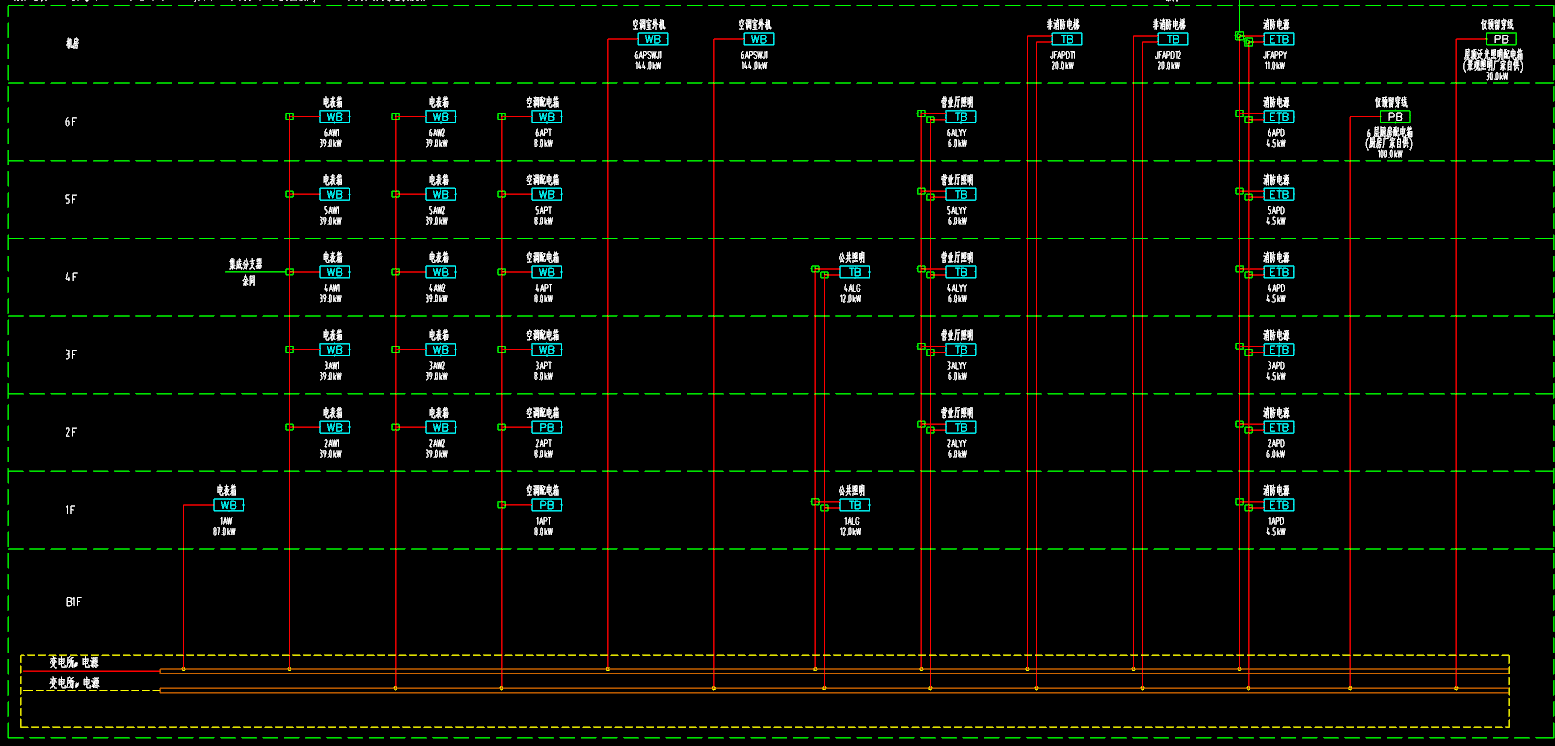The image size is (1555, 746).
Task: Select the ETB box labeled 2APD
Action: tap(1279, 427)
